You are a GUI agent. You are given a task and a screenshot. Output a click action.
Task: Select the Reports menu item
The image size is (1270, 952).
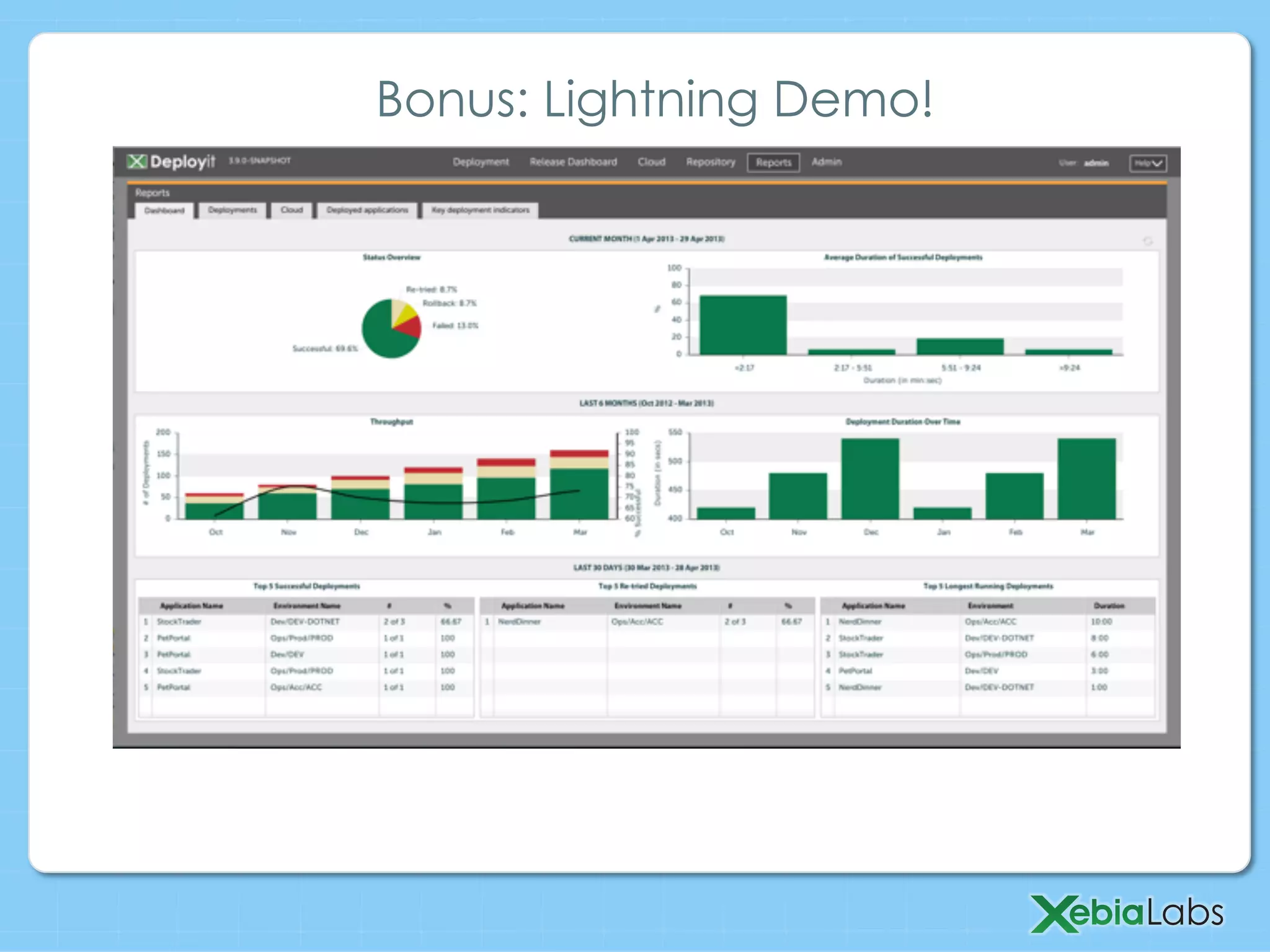pyautogui.click(x=773, y=162)
